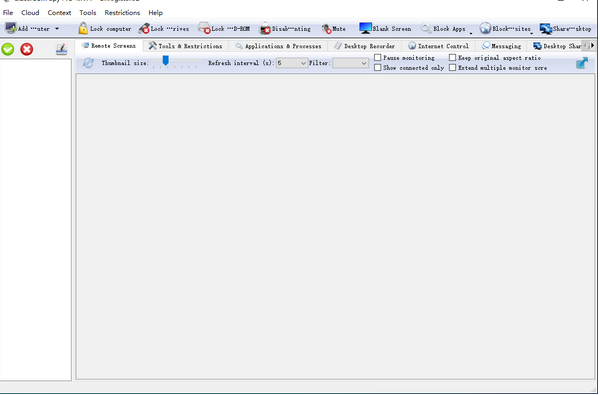Screen dimensions: 600x395
Task: Open the Add computer dropdown arrow
Action: click(57, 29)
